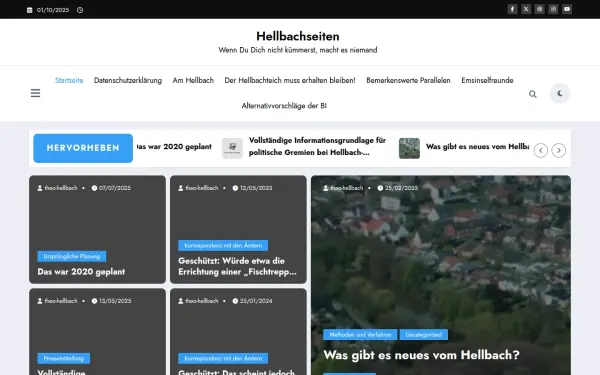Open Alternativvorschläge der BI menu item
Screen dimensions: 600x375
click(284, 106)
